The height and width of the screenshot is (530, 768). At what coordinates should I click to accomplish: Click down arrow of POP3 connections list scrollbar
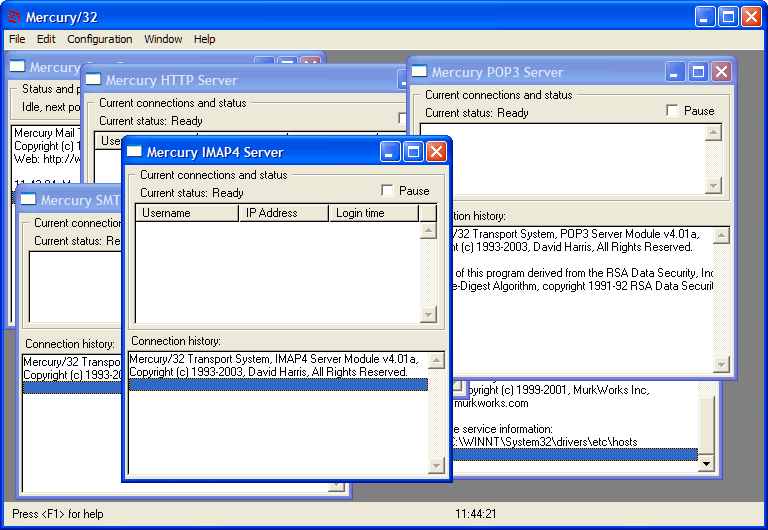click(714, 186)
